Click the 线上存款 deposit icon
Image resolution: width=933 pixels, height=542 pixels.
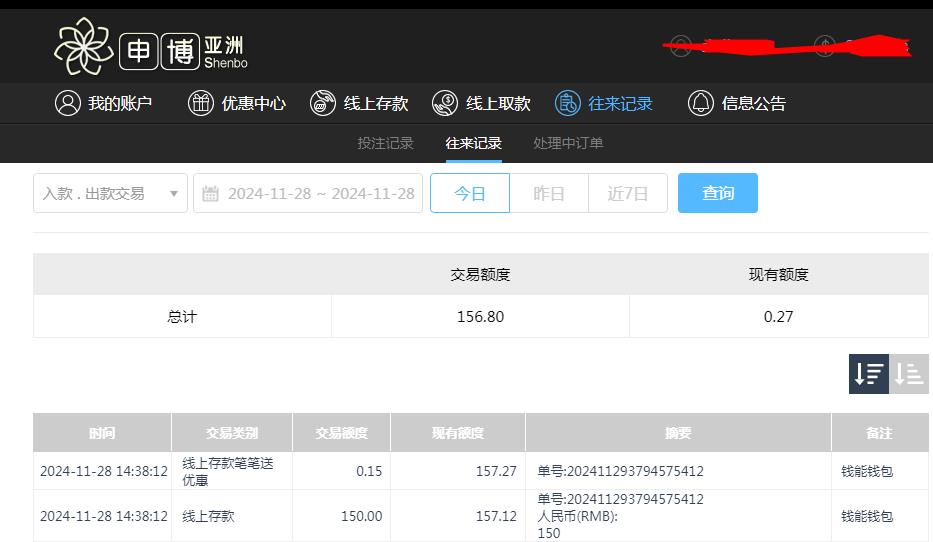pyautogui.click(x=323, y=104)
